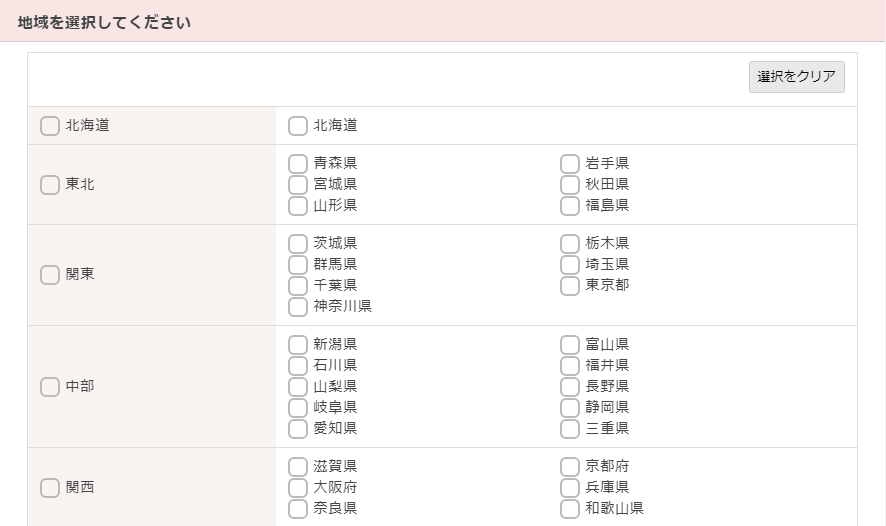Enable the 中部 region checkbox

pos(50,387)
